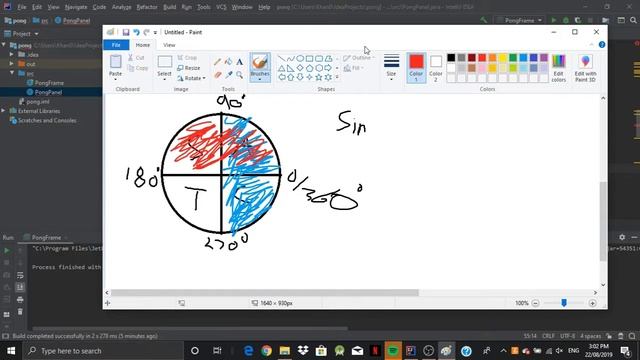Screen dimensions: 640x360
Task: Pick the yellow color swatch
Action: 502,58
